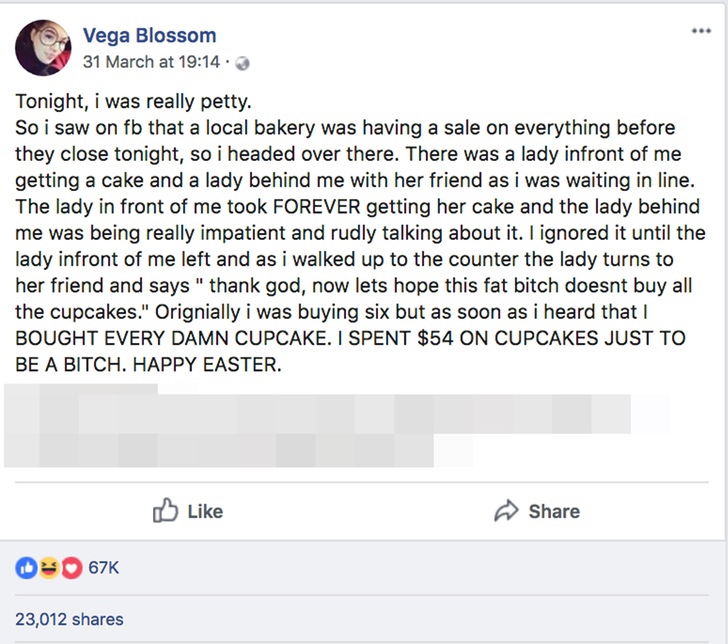The height and width of the screenshot is (644, 728).
Task: Select the Like button label
Action: point(205,512)
